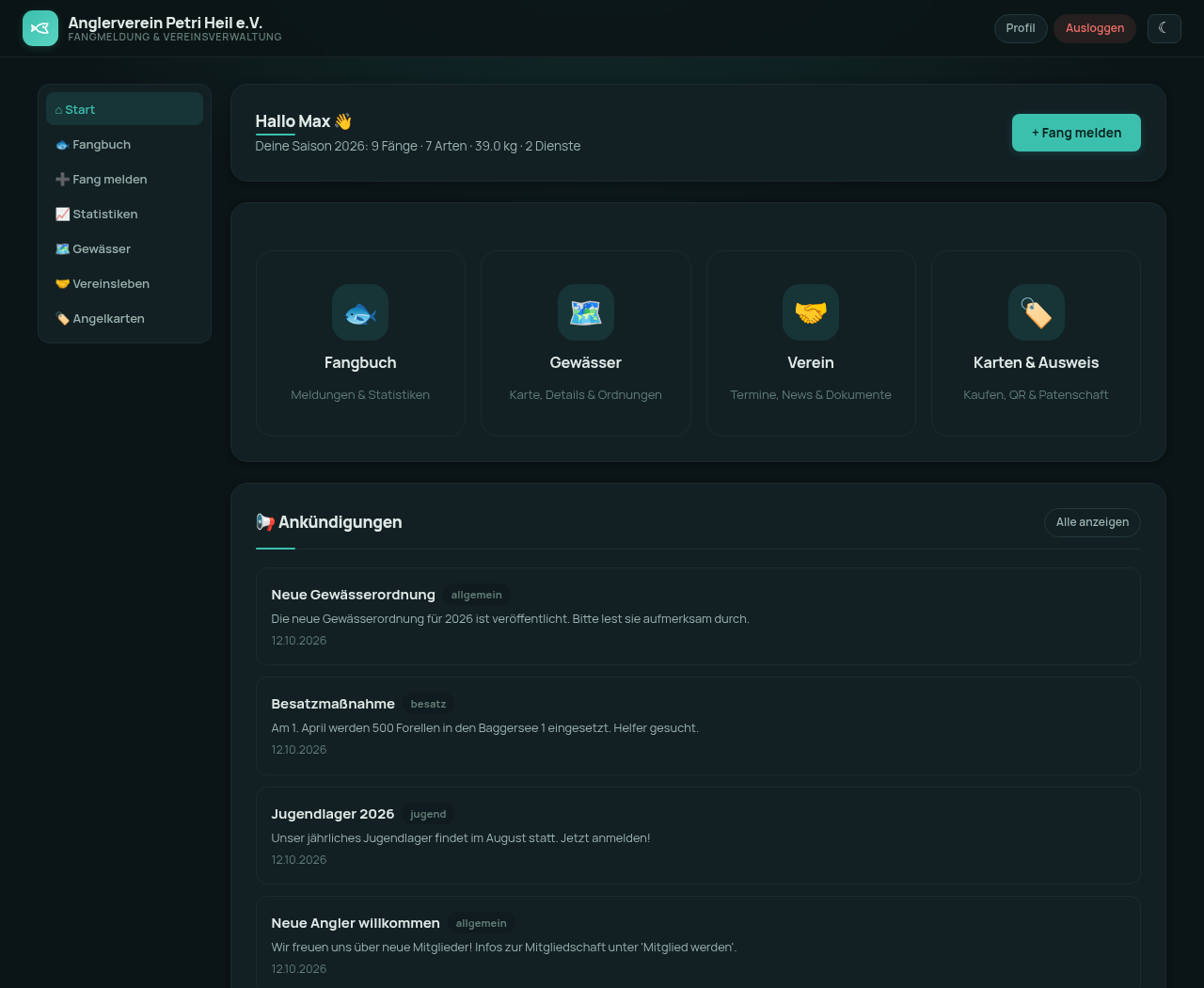Viewport: 1204px width, 988px height.
Task: Click the Hallo Max greeting heading
Action: (303, 121)
